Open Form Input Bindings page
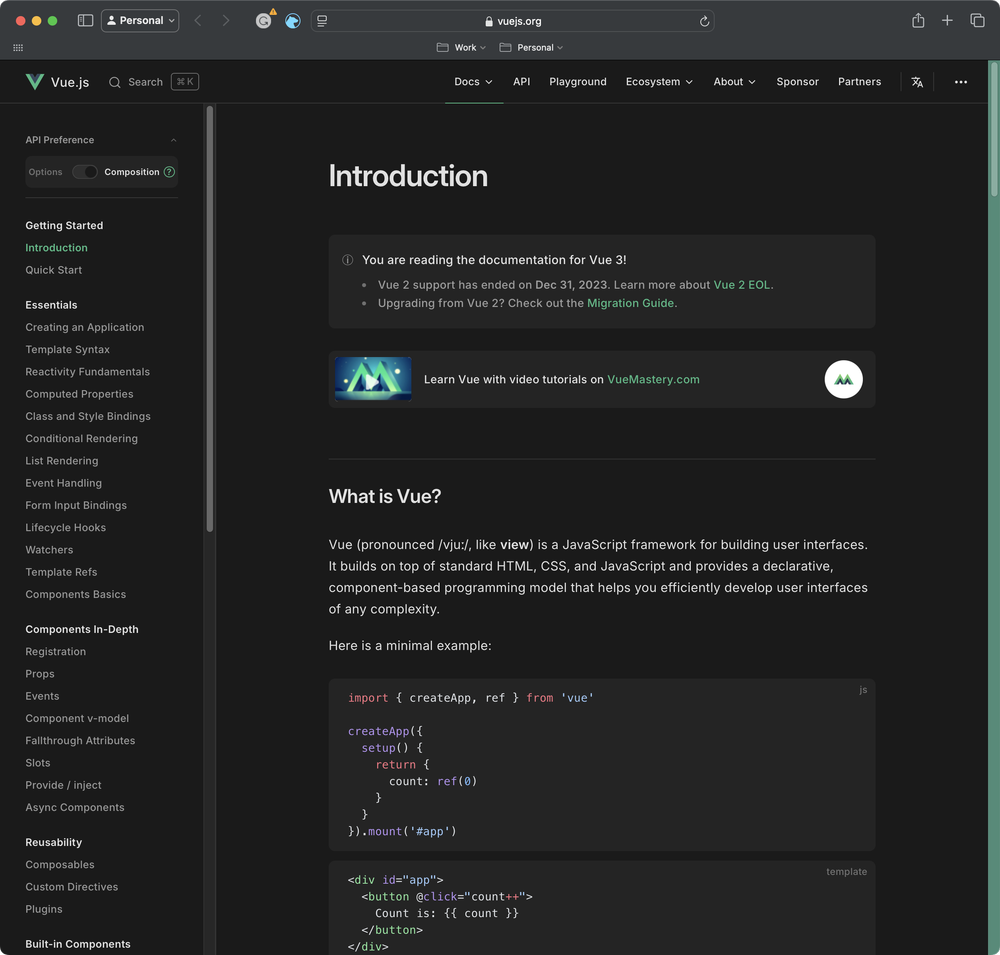The height and width of the screenshot is (955, 1000). point(76,505)
